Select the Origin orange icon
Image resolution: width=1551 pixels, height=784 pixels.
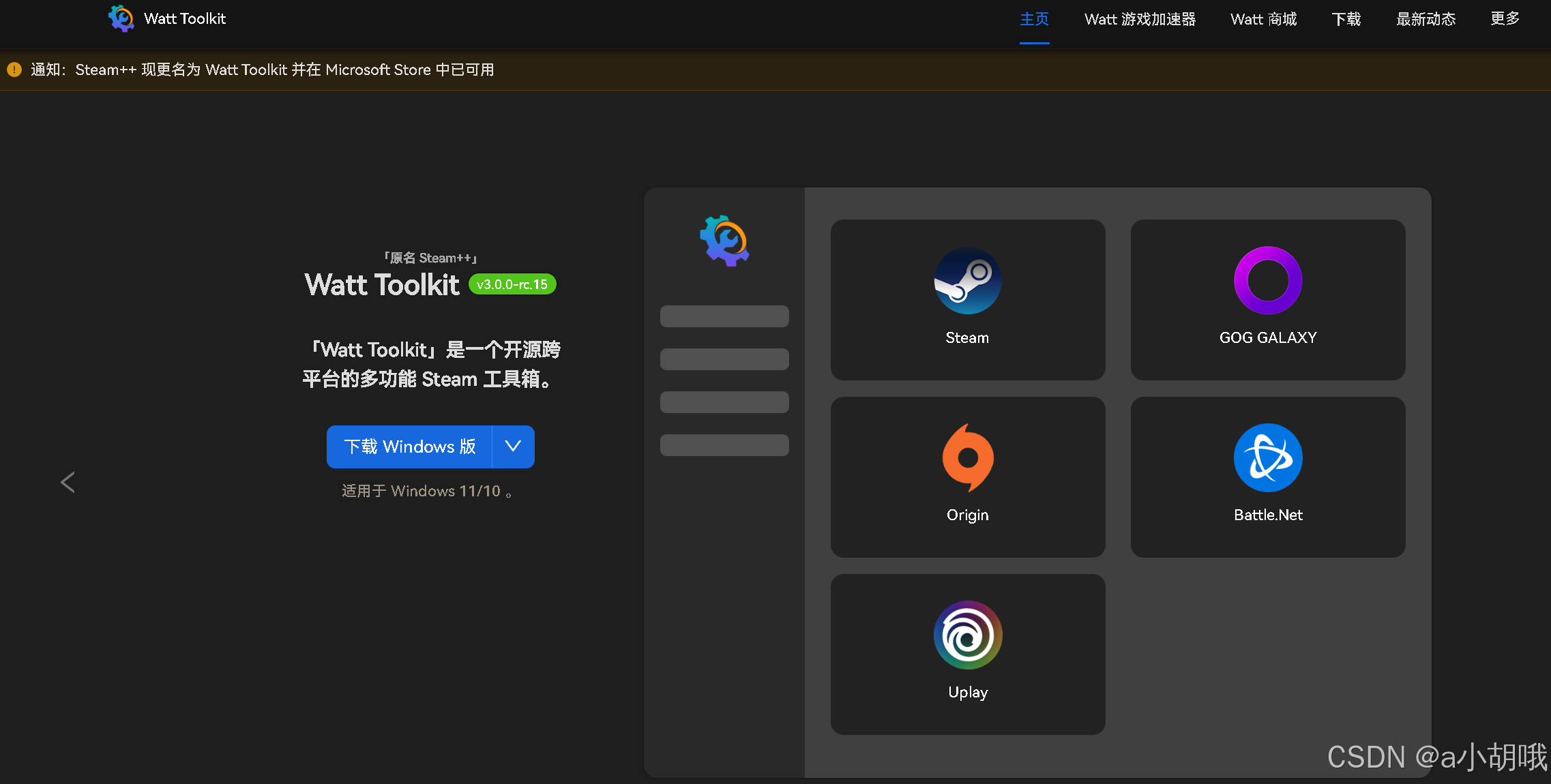967,457
